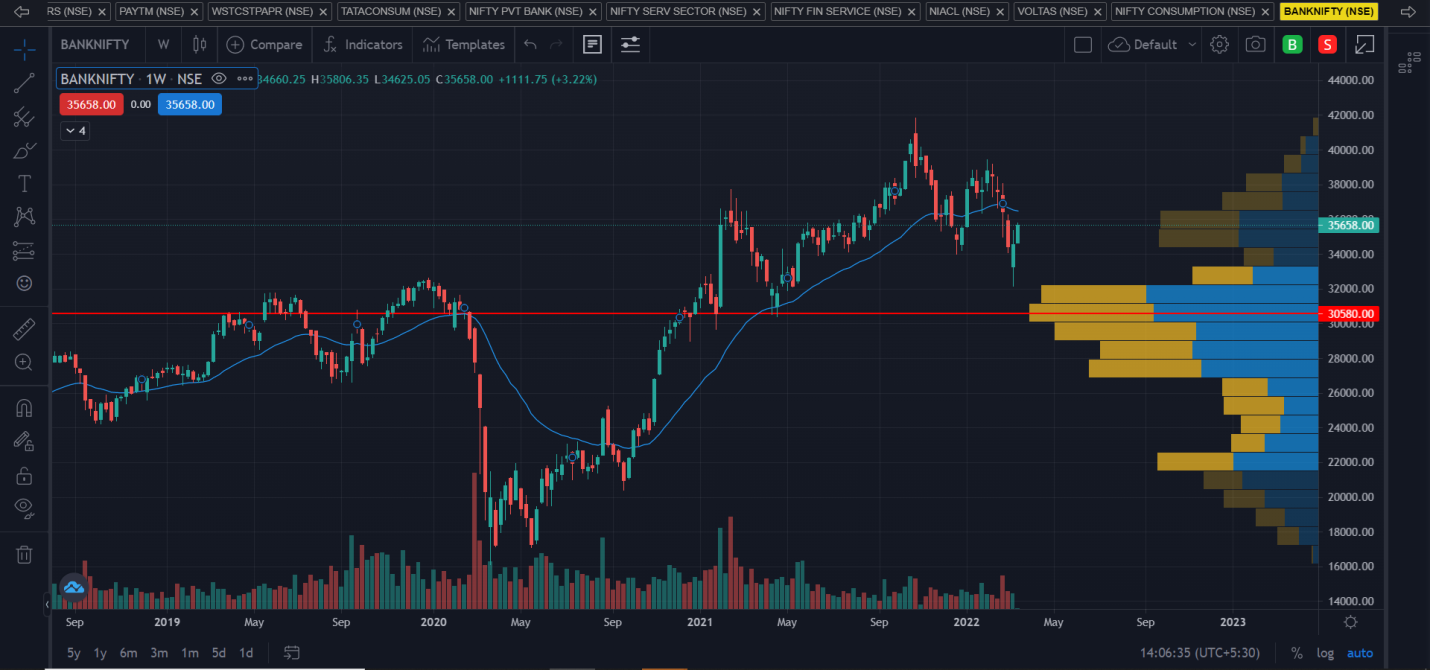Click the notes document icon in the toolbar

[592, 44]
